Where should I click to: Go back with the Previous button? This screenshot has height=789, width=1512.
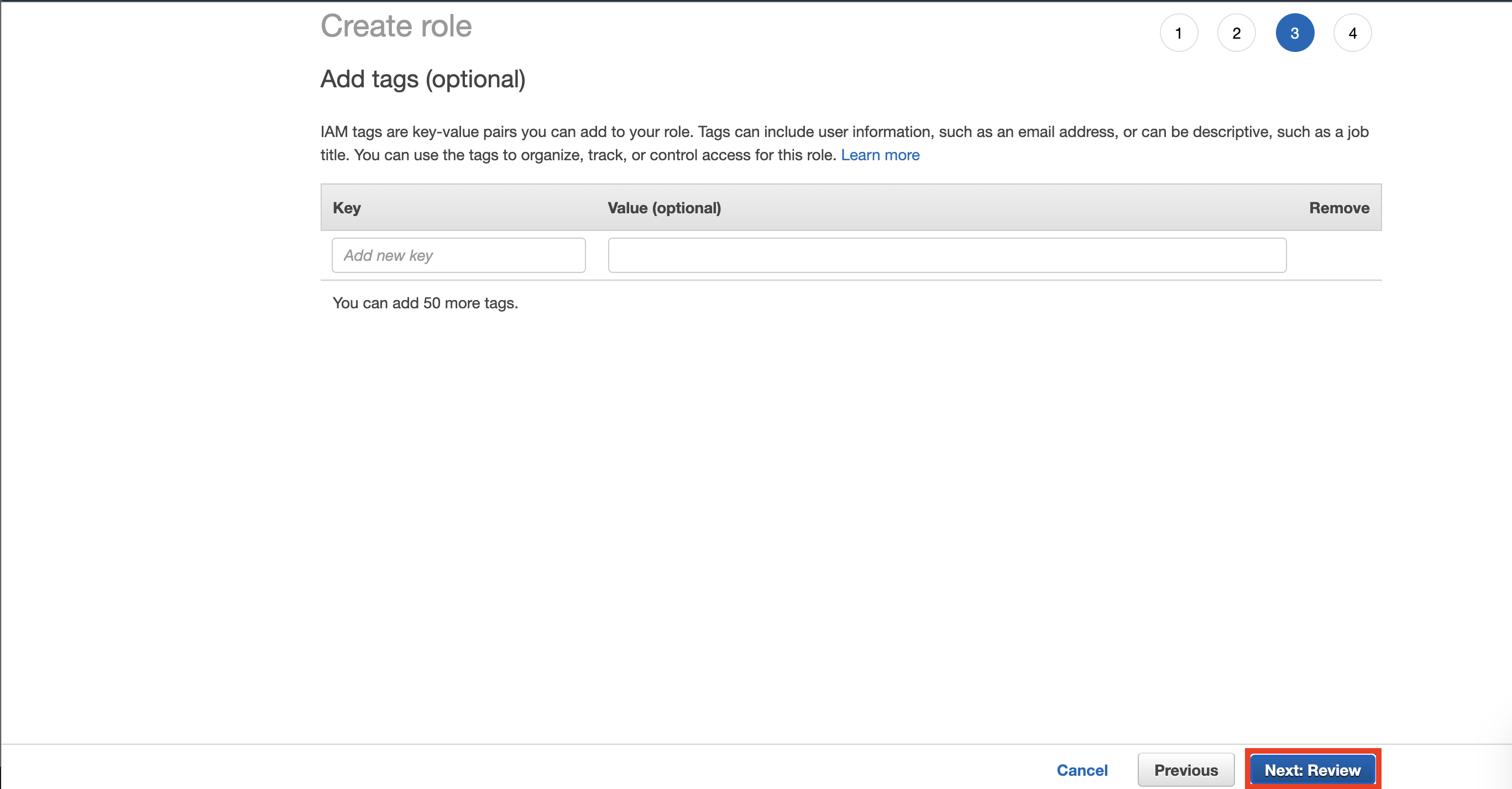(1186, 770)
